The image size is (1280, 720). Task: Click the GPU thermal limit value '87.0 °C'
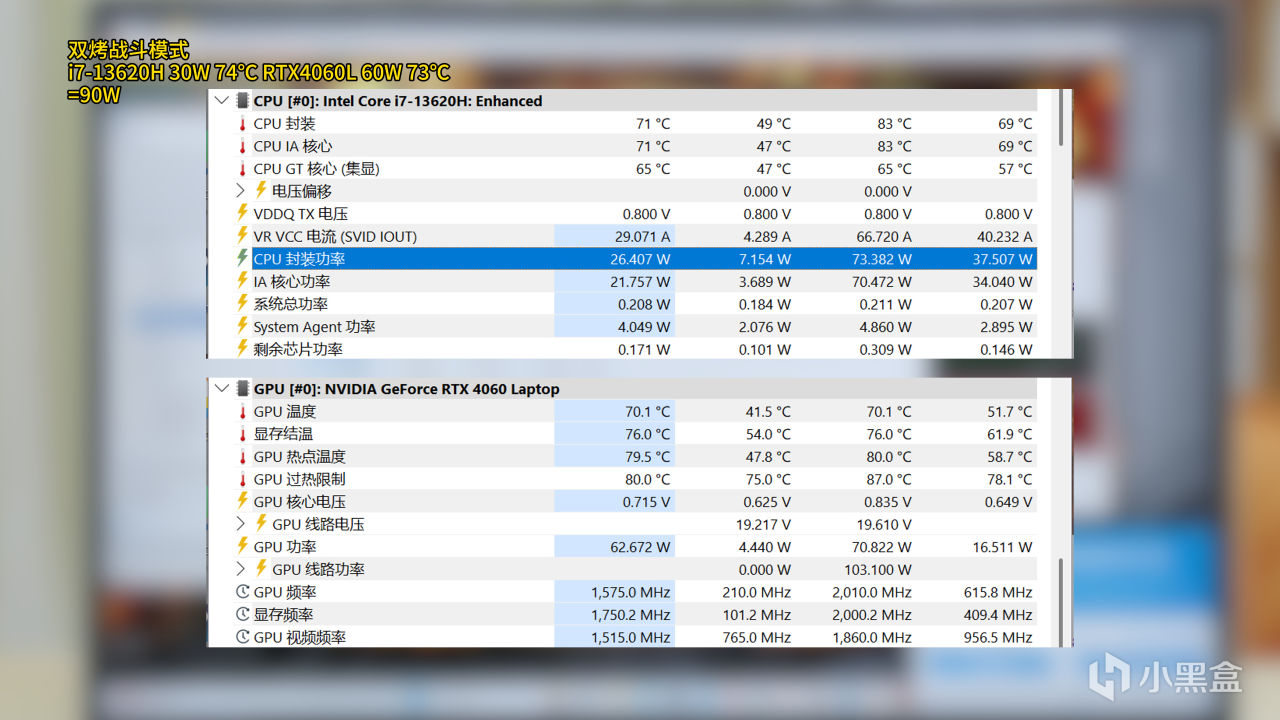889,479
